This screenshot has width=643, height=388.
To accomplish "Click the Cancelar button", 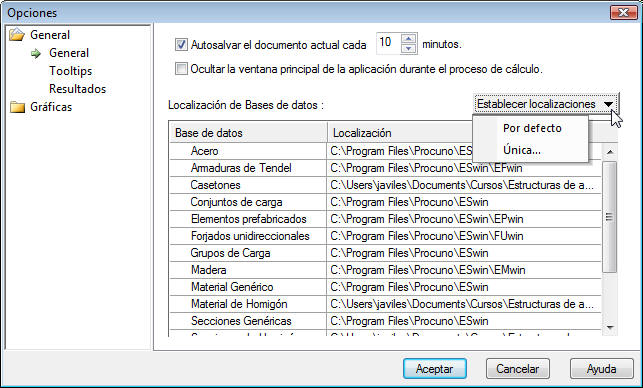I will coord(518,369).
